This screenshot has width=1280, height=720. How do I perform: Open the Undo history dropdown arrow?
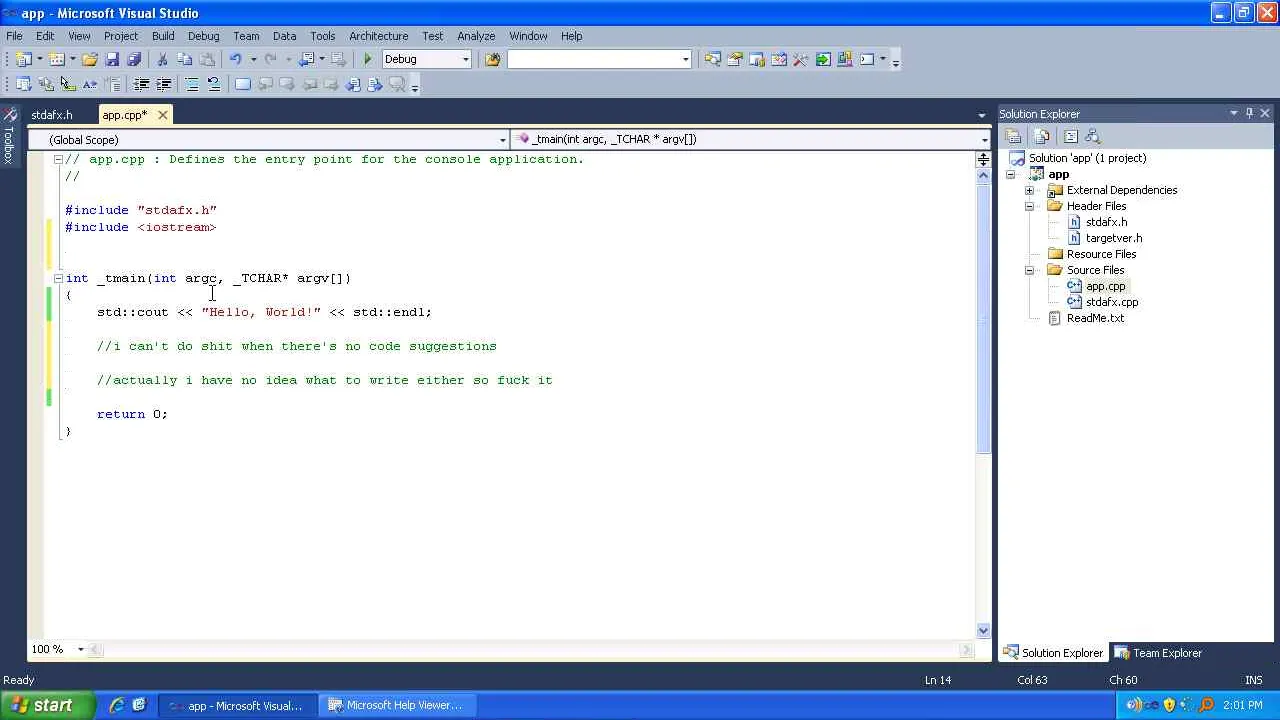click(x=253, y=59)
